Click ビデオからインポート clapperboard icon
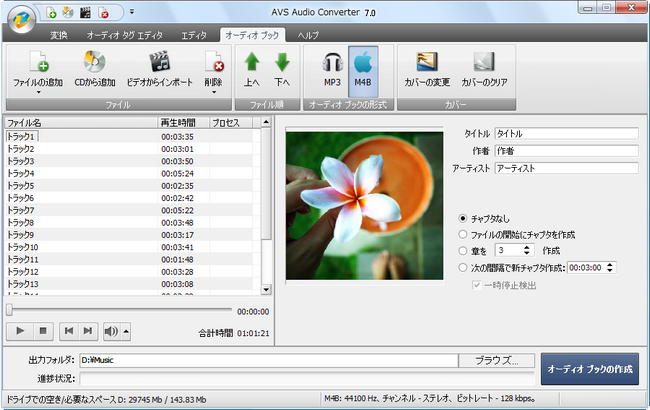 point(160,61)
